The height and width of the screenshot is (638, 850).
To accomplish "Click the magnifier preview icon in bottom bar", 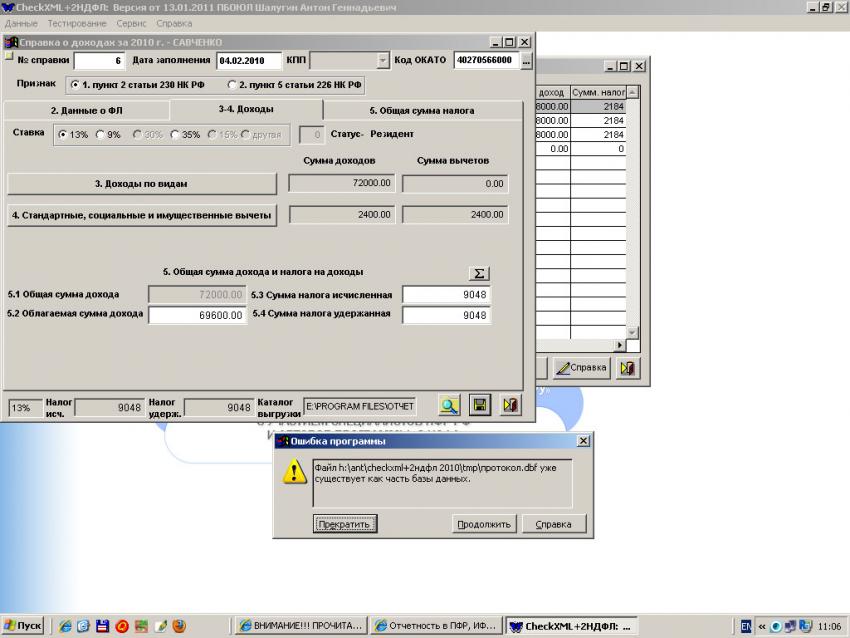I will coord(450,405).
